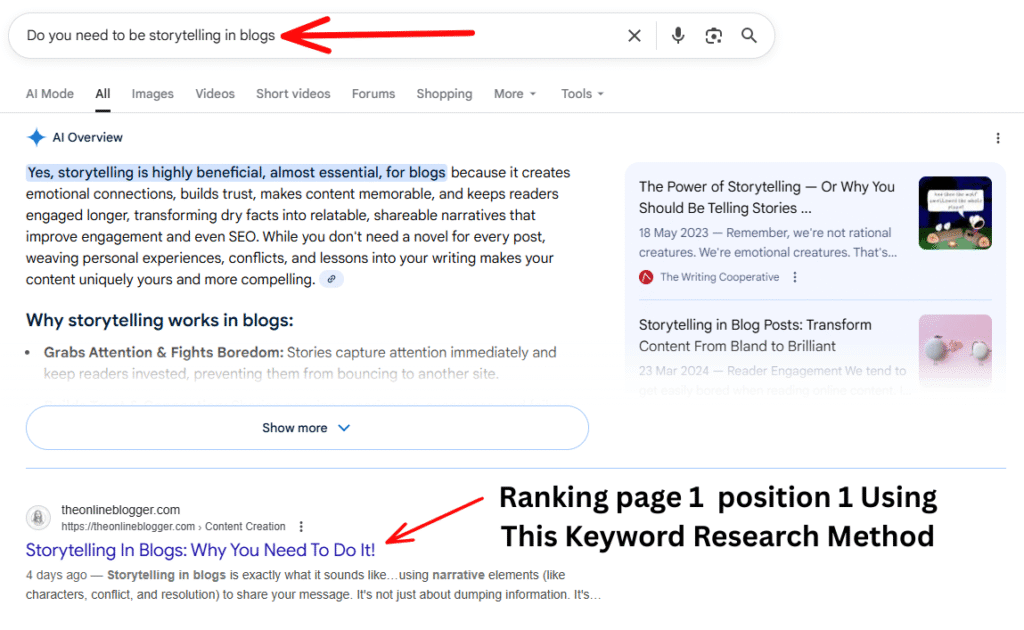Open options for the theonlineblogger.com result
Image resolution: width=1024 pixels, height=630 pixels.
(x=301, y=525)
